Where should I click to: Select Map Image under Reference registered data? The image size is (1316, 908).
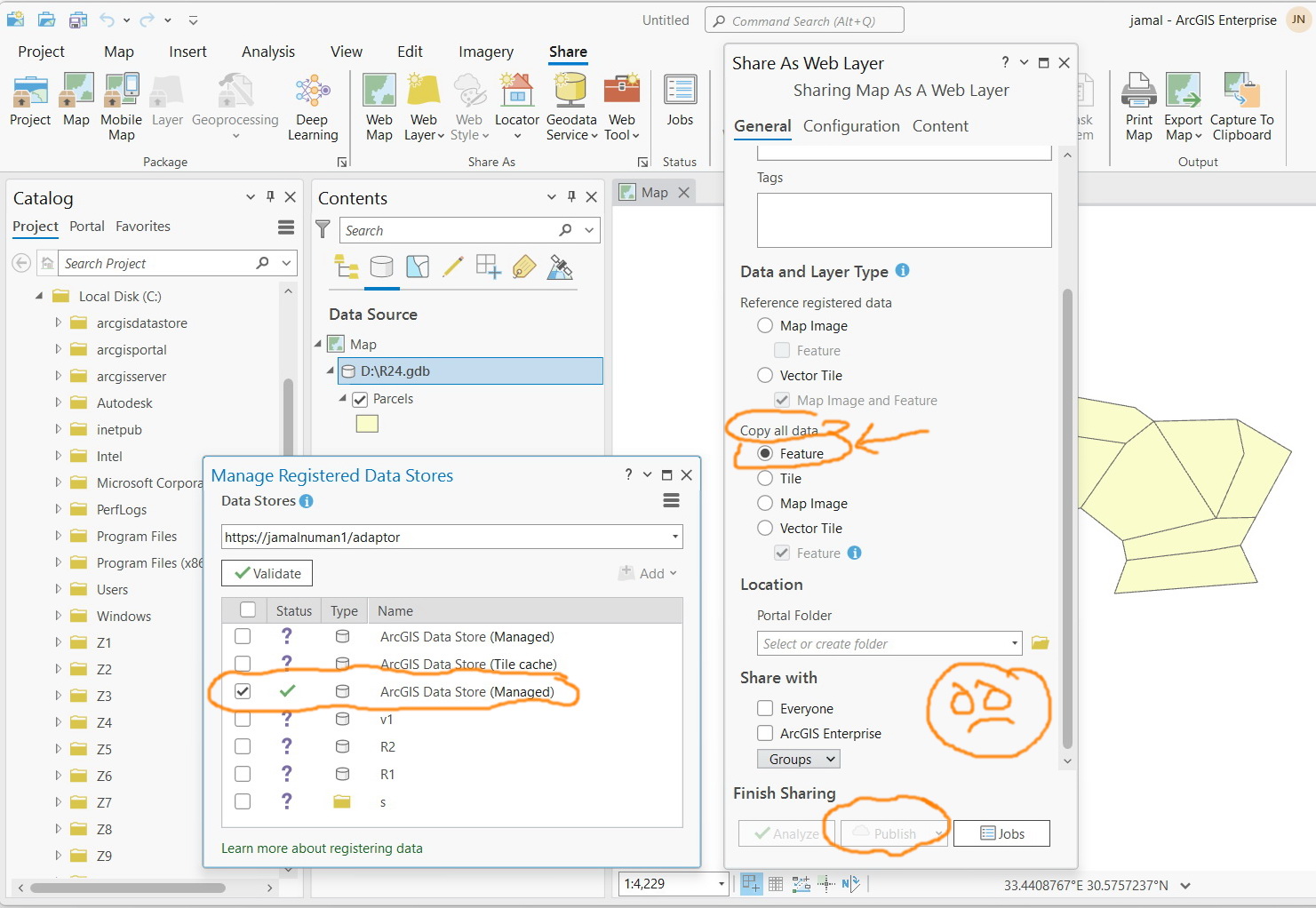[765, 326]
